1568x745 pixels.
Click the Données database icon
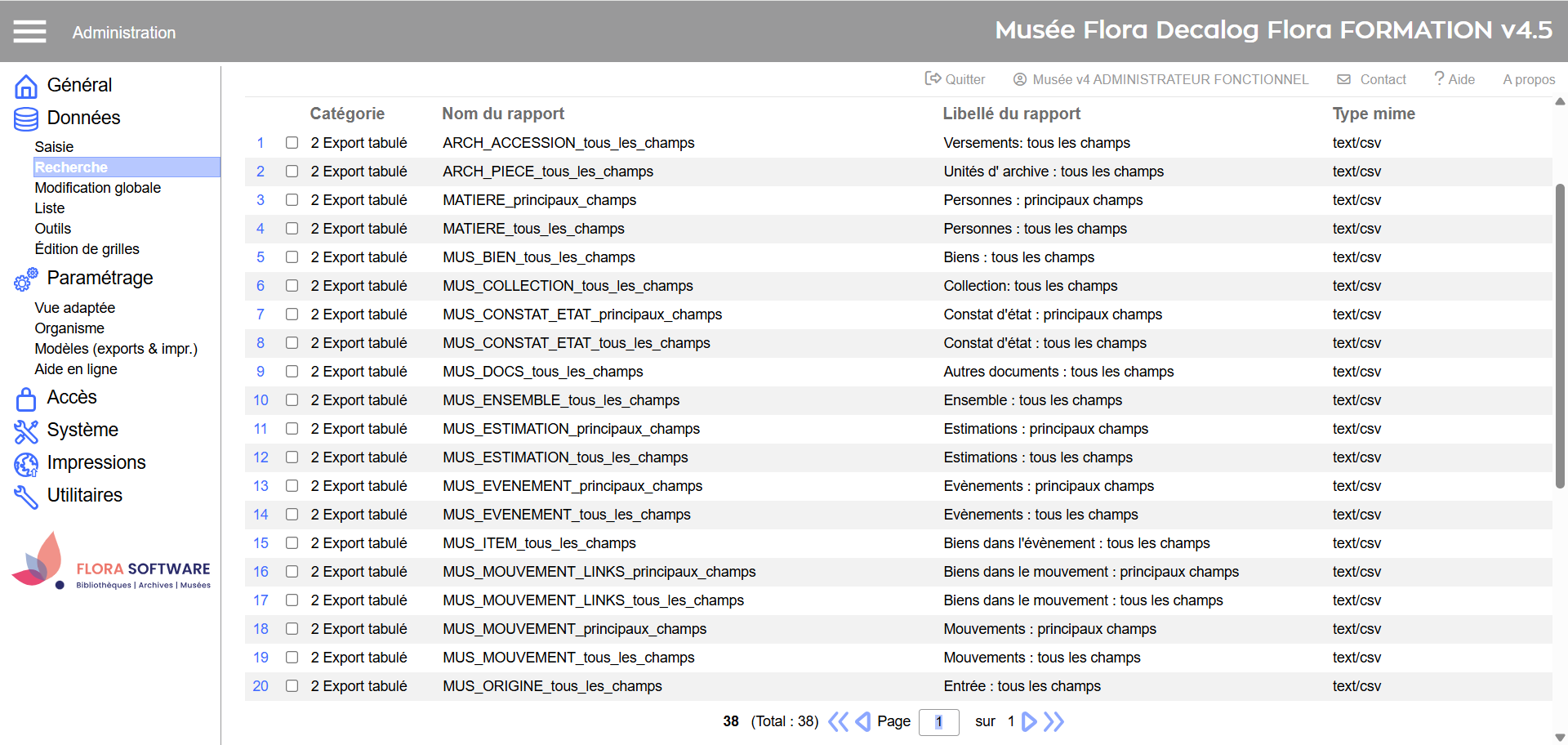[26, 119]
